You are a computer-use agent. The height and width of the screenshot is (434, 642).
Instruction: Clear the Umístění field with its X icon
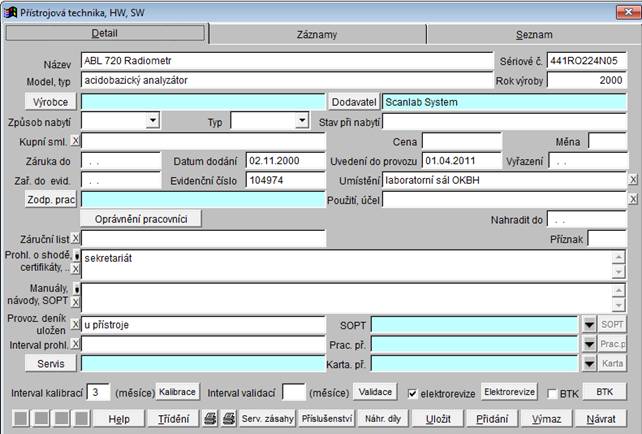pos(632,180)
